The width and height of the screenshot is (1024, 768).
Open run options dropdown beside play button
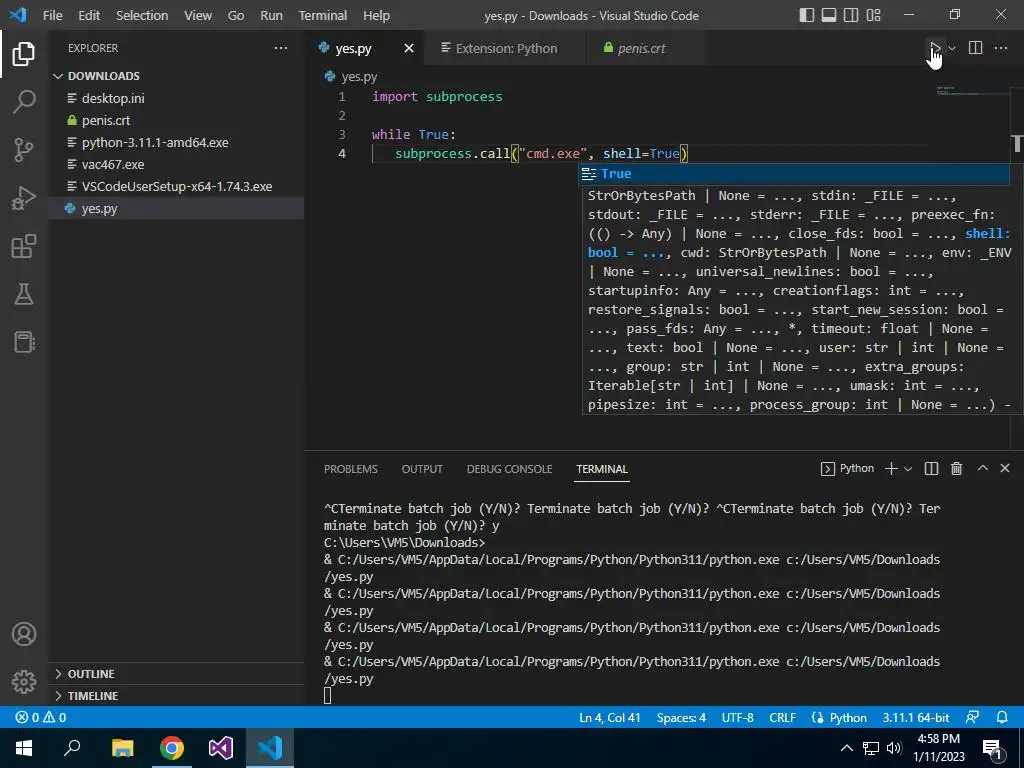point(952,48)
